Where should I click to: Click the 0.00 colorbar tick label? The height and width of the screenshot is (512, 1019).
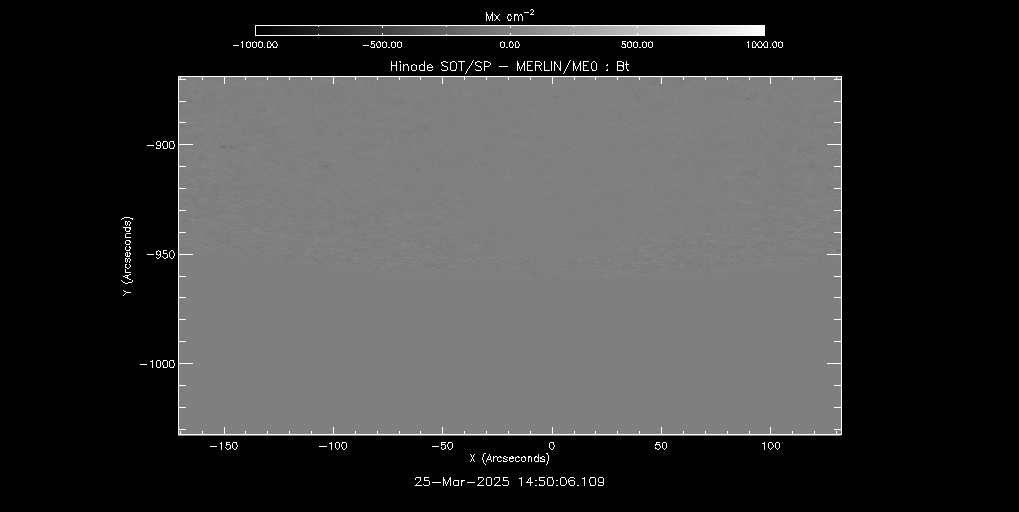509,45
